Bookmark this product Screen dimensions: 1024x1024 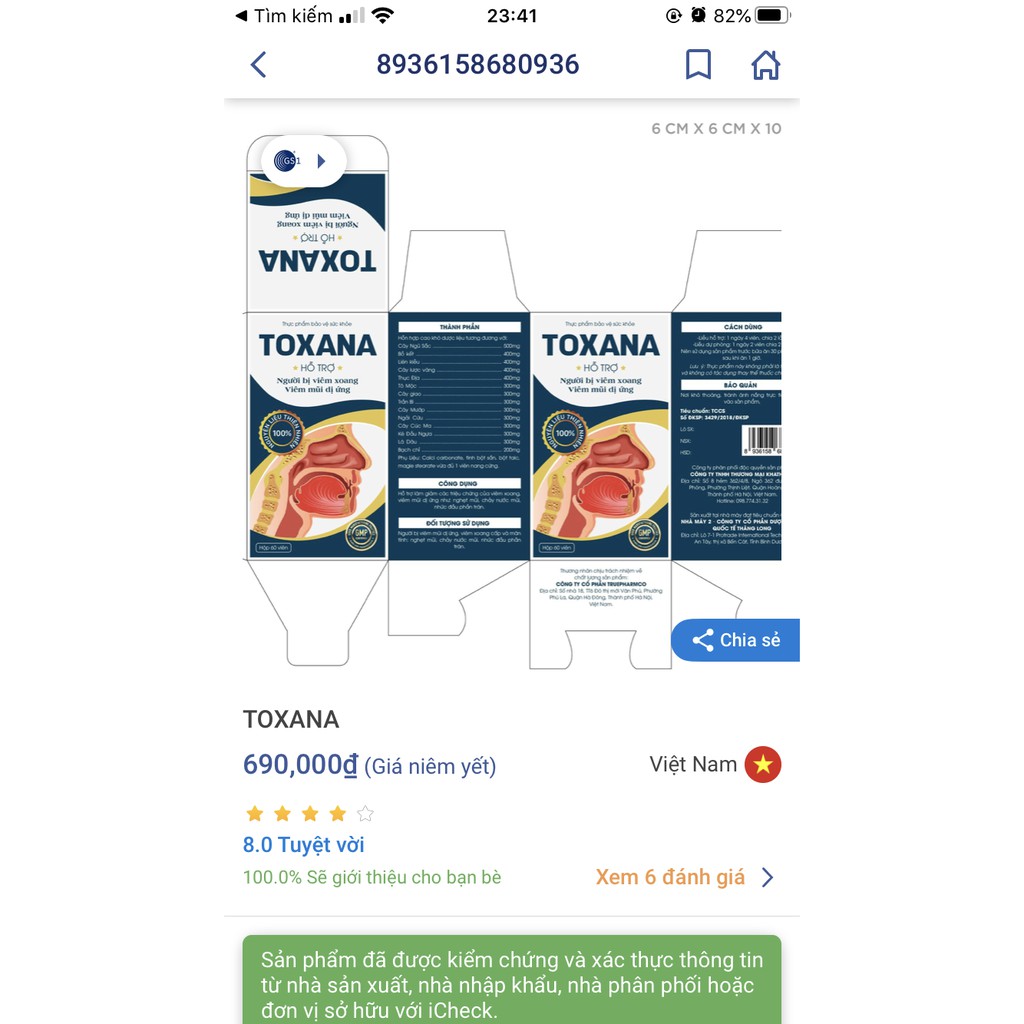[698, 64]
